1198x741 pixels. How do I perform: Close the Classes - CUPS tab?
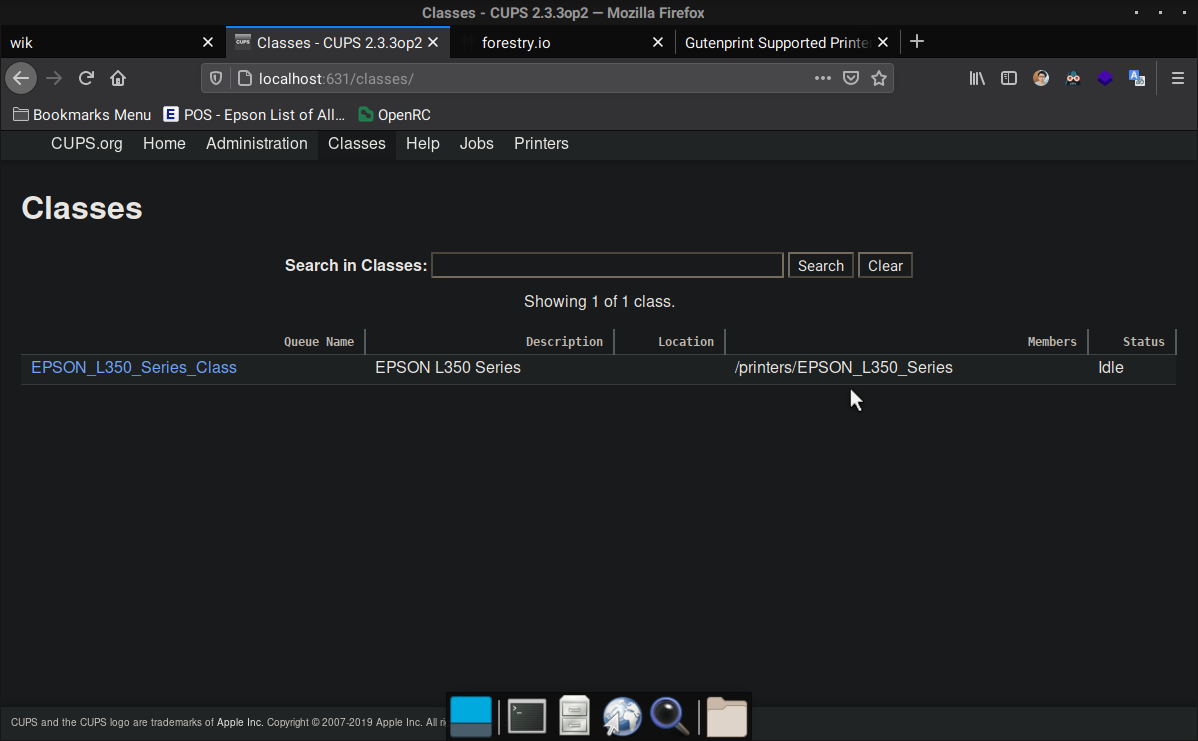433,43
